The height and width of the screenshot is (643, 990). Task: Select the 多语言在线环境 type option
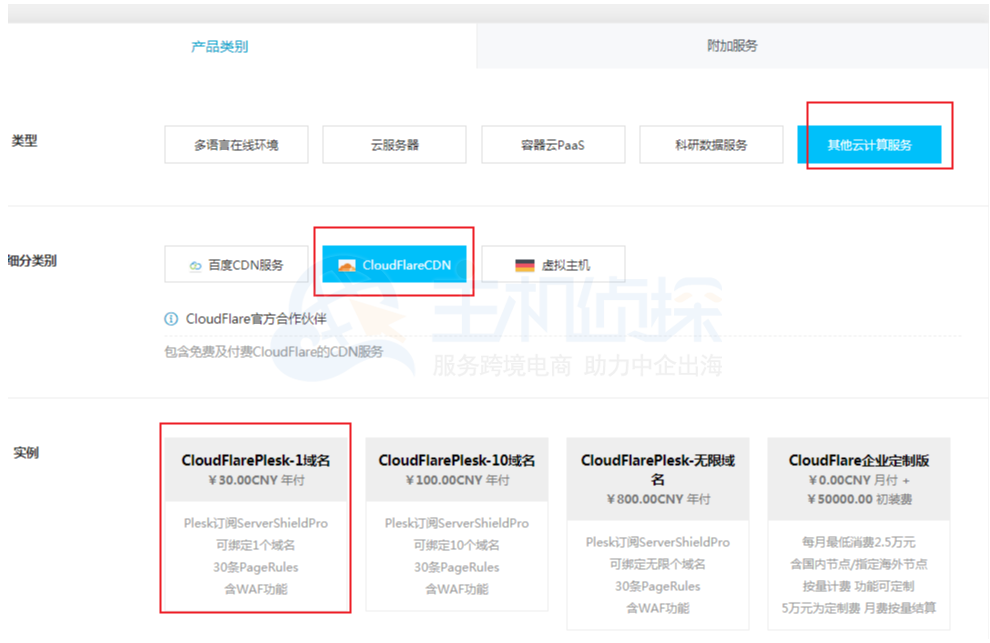236,145
